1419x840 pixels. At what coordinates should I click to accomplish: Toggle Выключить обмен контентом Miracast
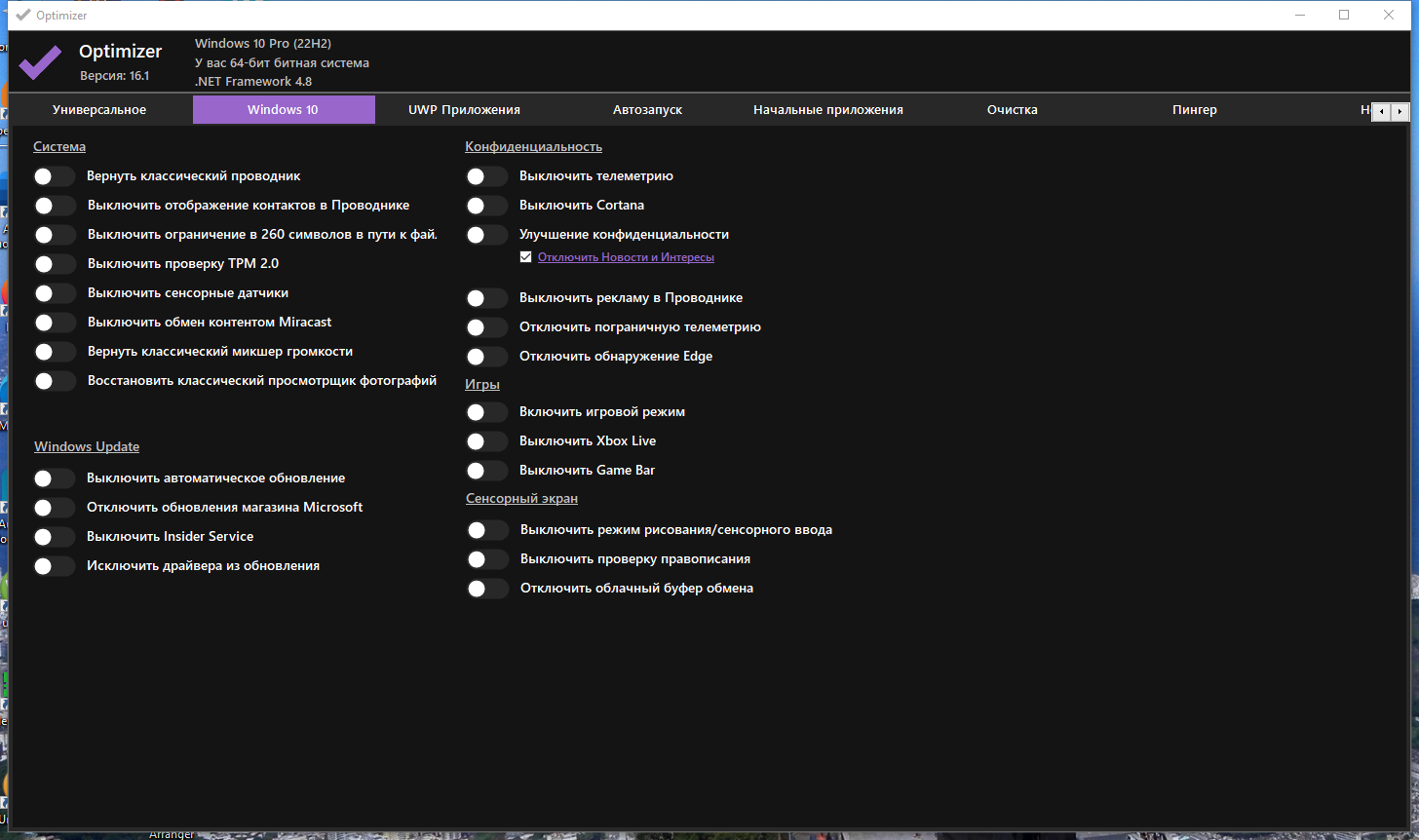(x=55, y=323)
